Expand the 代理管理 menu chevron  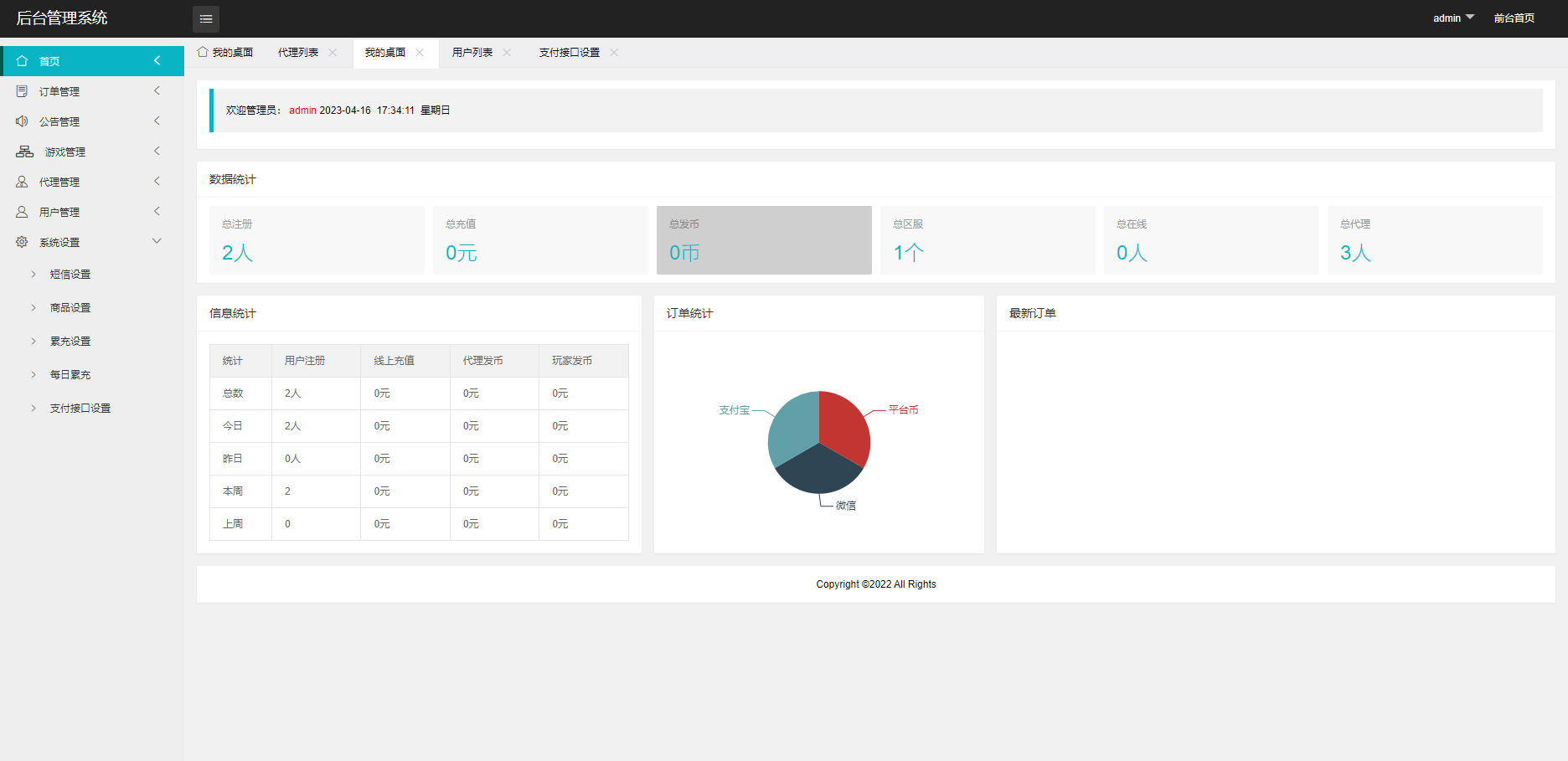[157, 181]
